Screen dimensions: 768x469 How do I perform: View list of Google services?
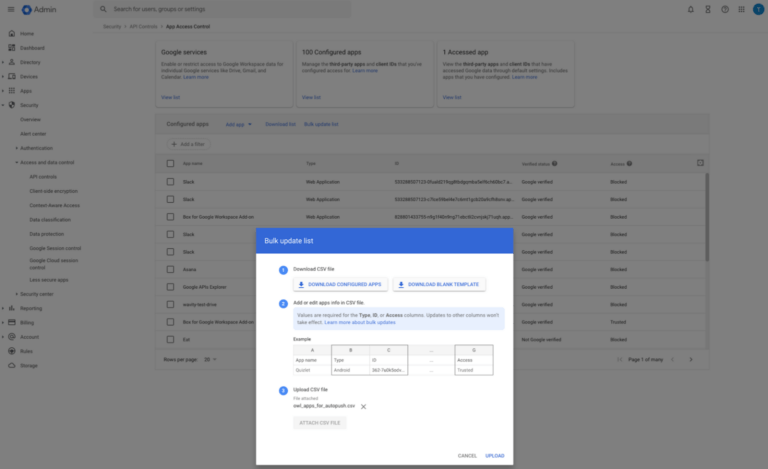(170, 97)
